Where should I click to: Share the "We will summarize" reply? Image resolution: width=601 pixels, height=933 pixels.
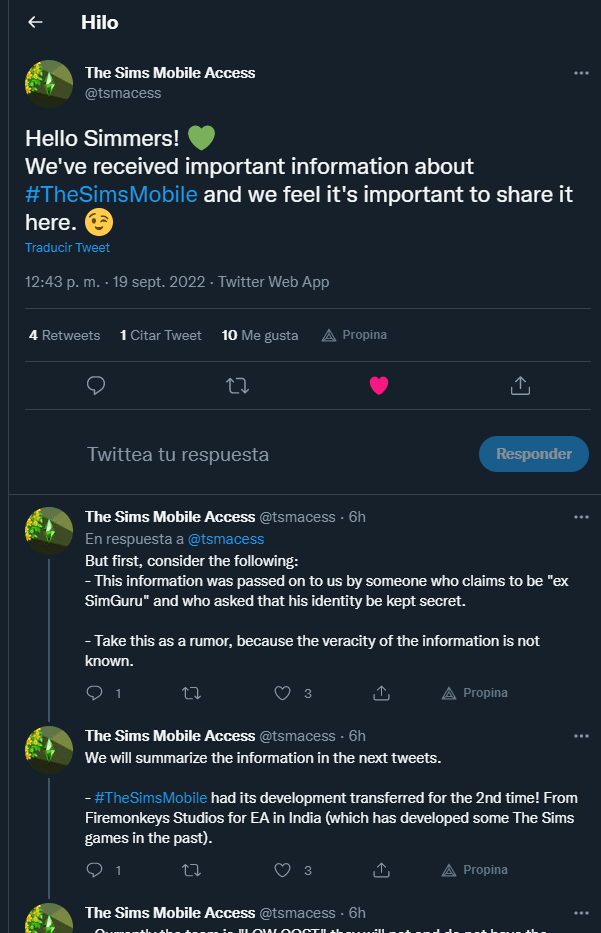[381, 870]
